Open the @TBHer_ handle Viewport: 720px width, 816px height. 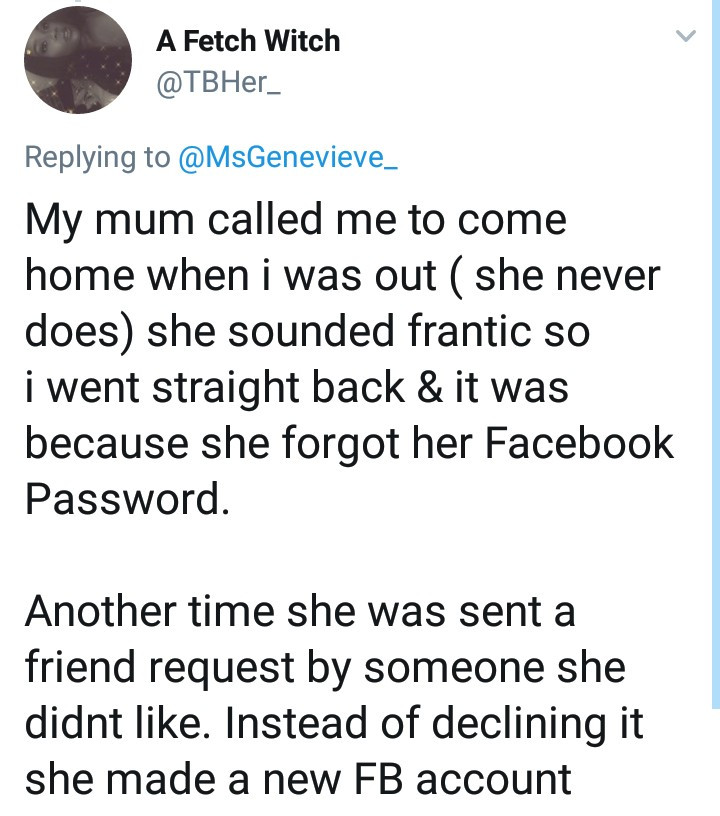tap(218, 82)
